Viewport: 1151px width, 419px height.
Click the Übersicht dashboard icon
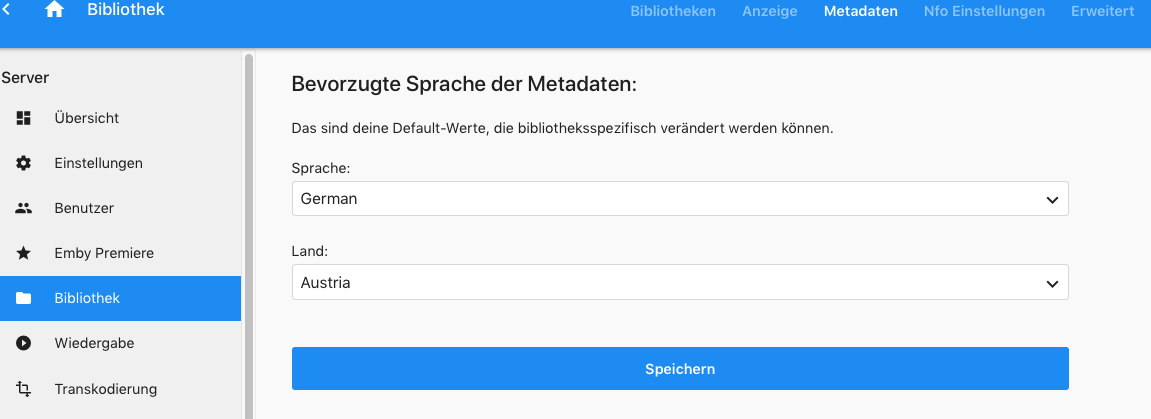point(23,118)
